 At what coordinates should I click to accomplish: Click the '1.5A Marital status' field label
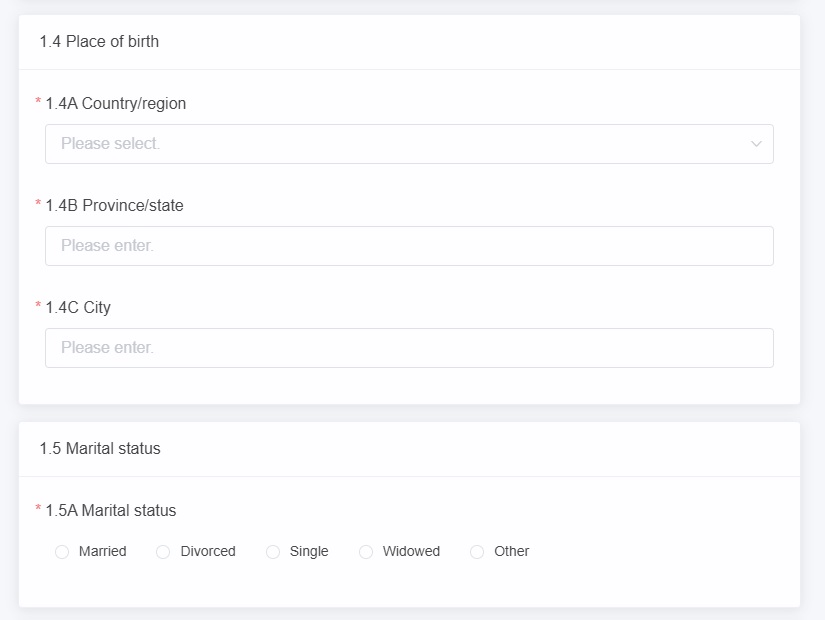coord(111,511)
